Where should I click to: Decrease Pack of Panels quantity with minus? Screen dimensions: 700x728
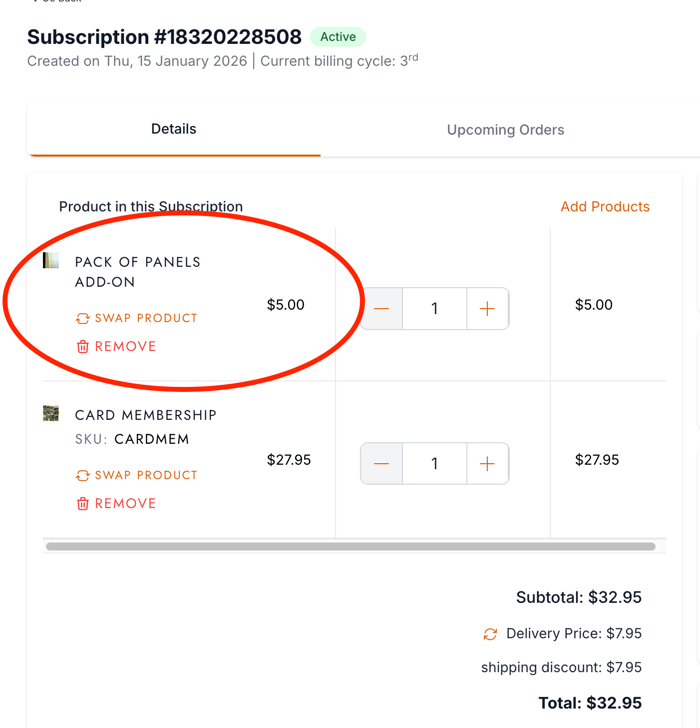coord(382,309)
